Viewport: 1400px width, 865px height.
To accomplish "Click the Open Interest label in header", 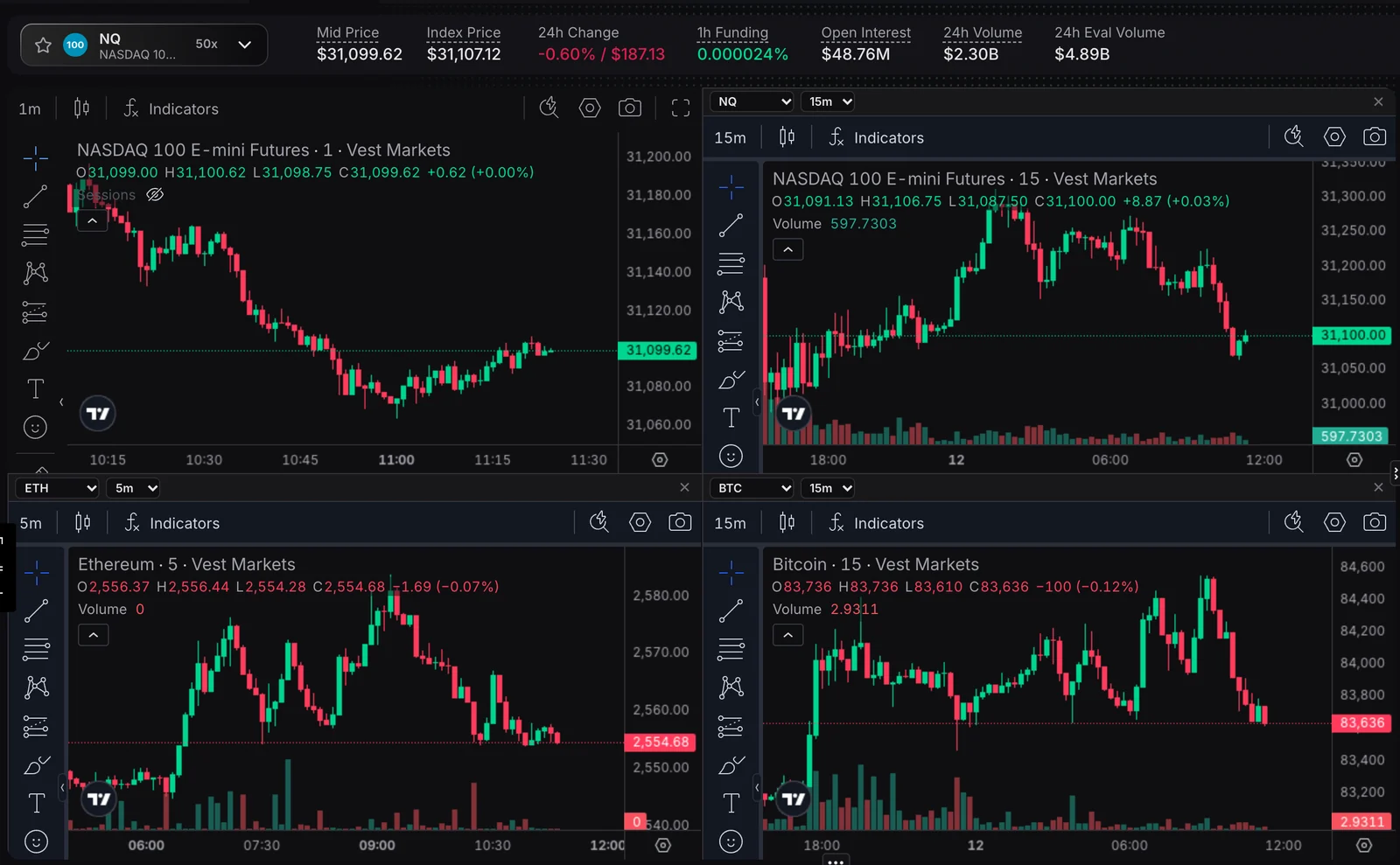I will 865,32.
